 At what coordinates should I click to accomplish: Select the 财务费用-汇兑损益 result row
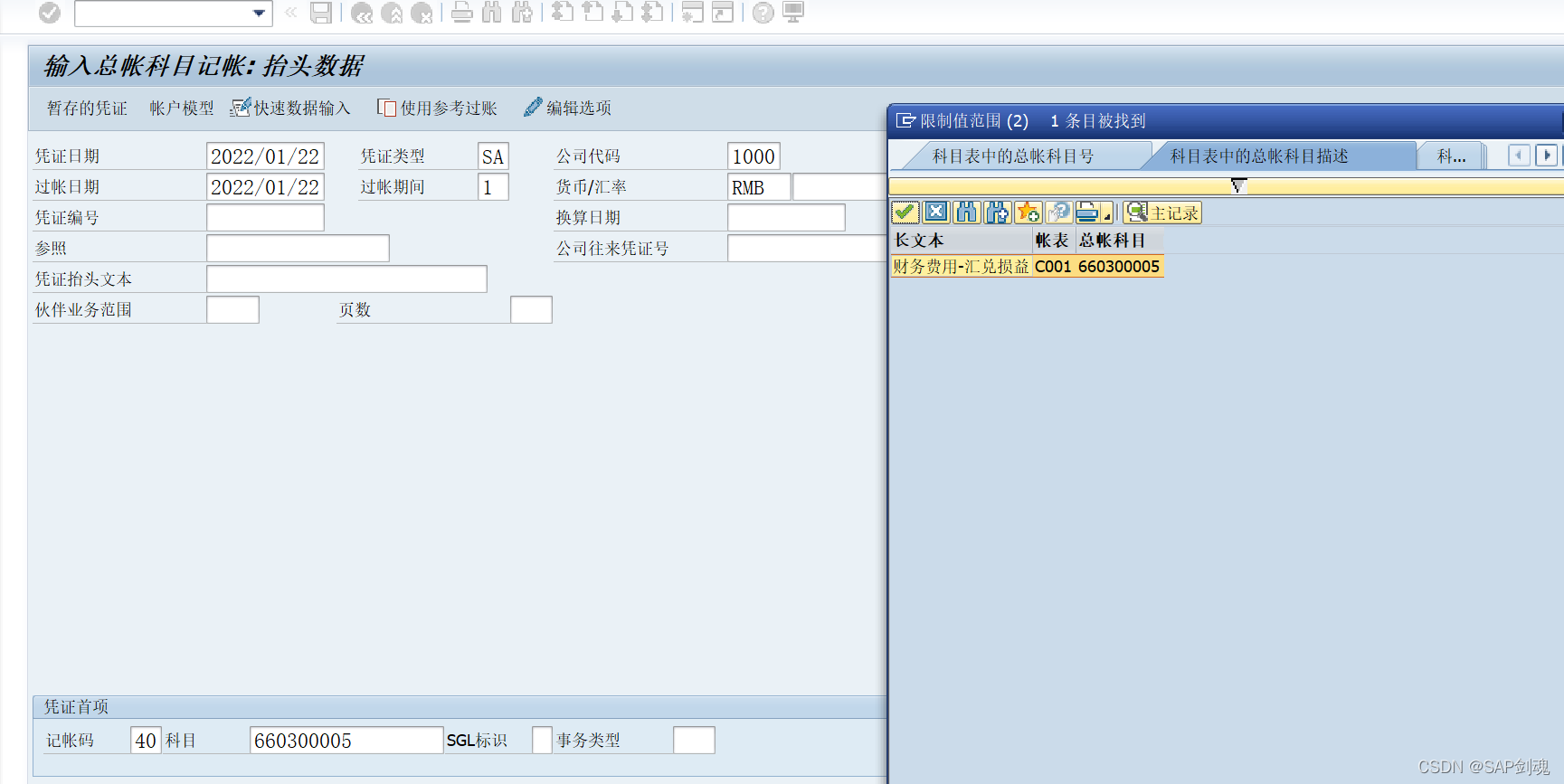pyautogui.click(x=1027, y=267)
